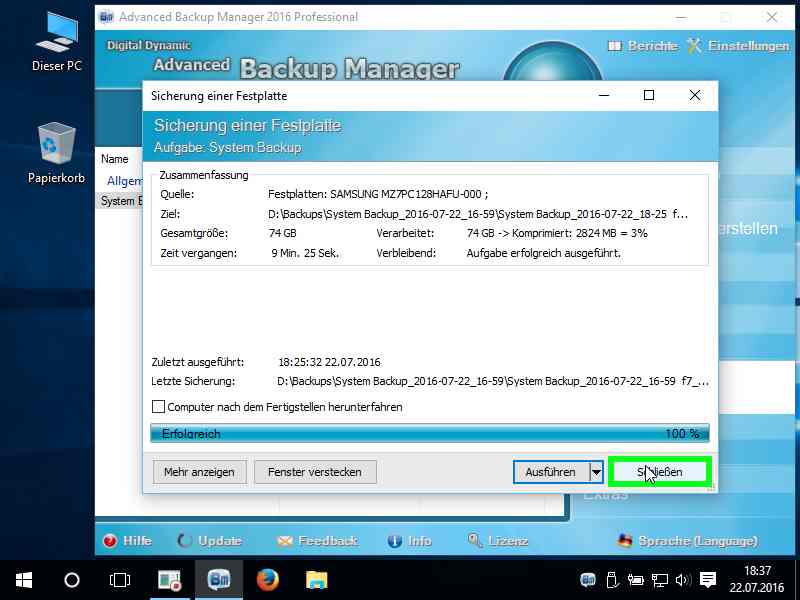
Task: Open Firefox from the taskbar
Action: click(x=268, y=580)
